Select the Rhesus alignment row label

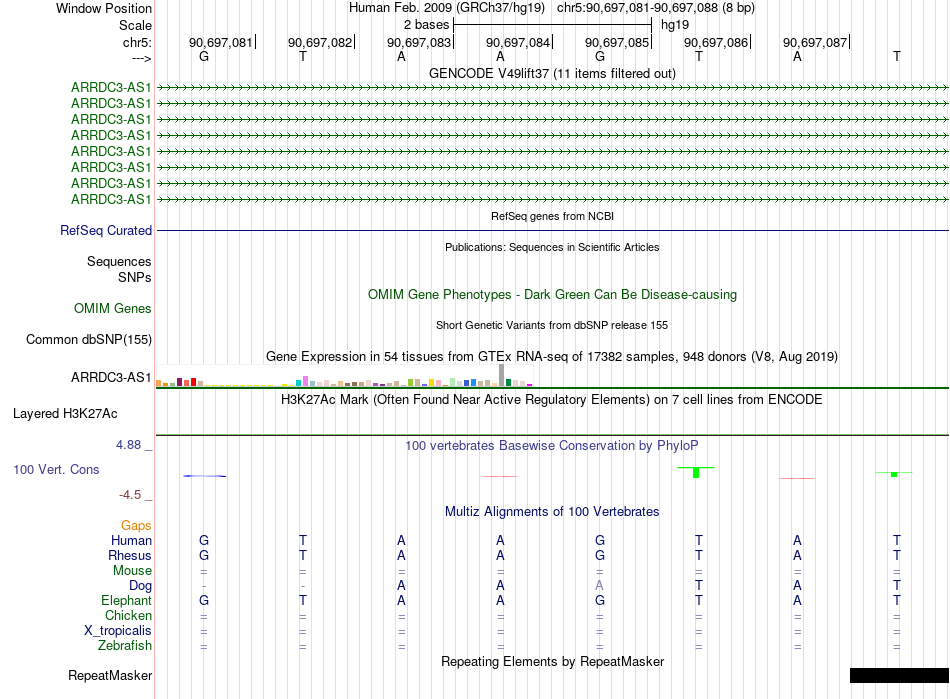(x=130, y=555)
